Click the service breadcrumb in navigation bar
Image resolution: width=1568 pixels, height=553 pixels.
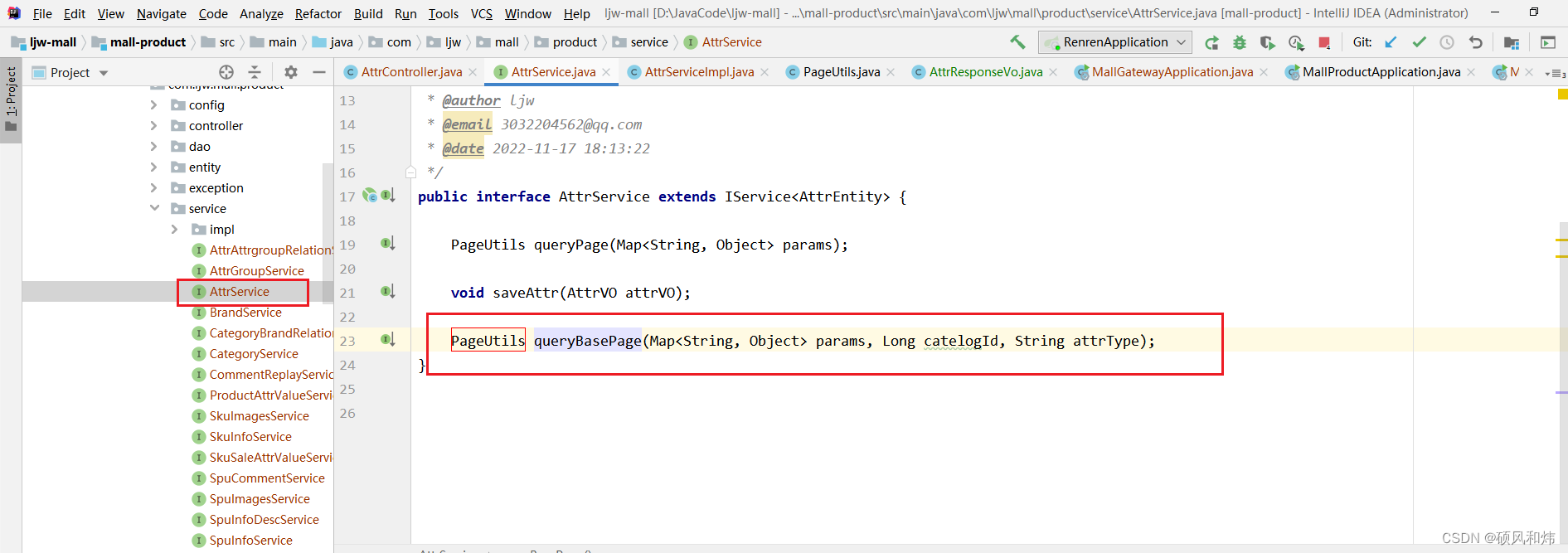(x=640, y=42)
